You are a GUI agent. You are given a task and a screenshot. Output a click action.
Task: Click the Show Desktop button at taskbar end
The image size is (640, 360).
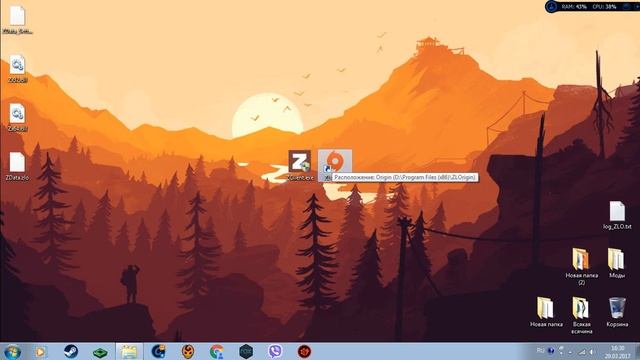[x=637, y=351]
